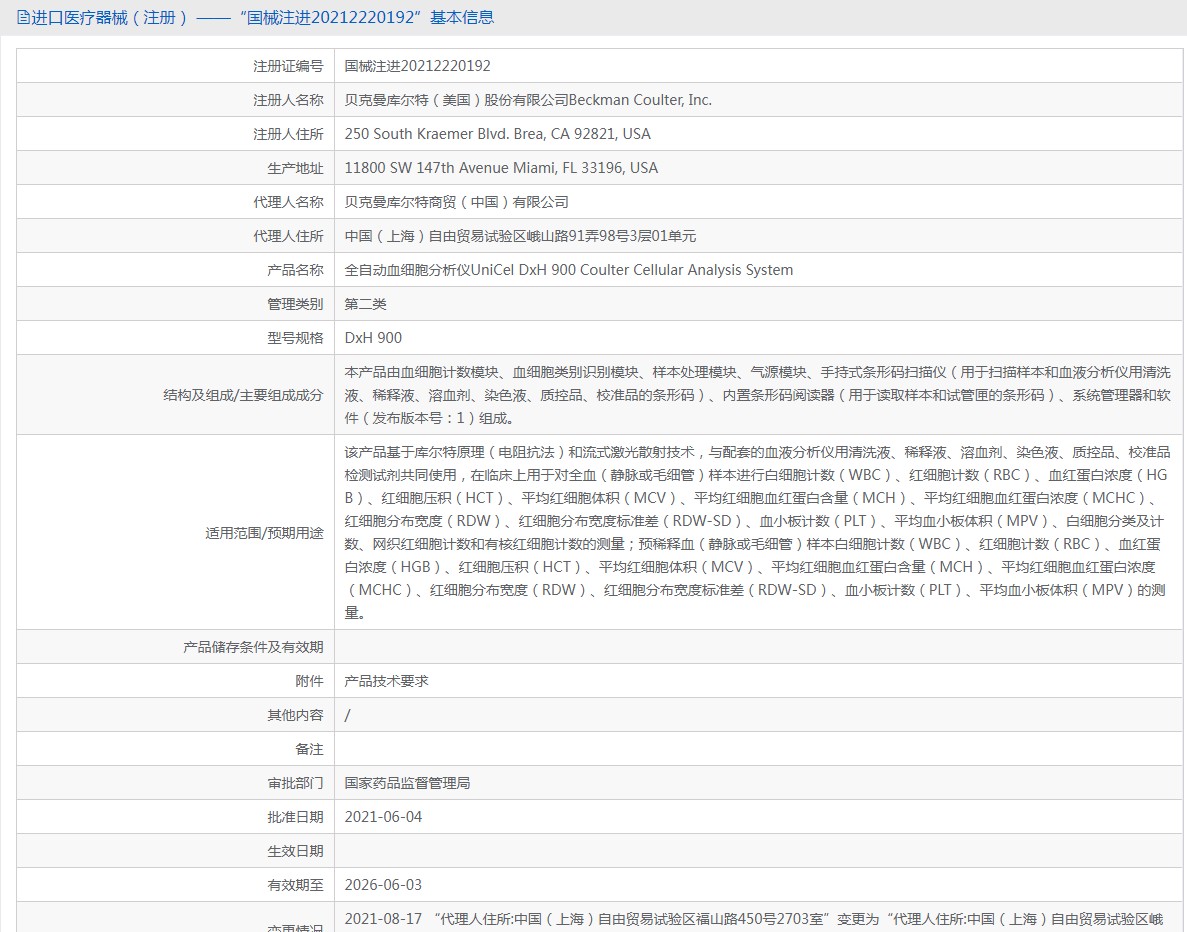The width and height of the screenshot is (1187, 932).
Task: Select model value DxH 900
Action: pos(373,338)
